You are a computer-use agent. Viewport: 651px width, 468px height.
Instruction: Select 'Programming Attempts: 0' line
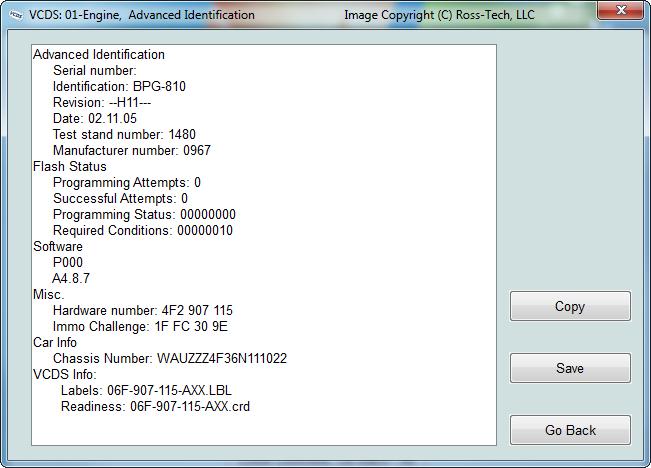click(x=127, y=182)
